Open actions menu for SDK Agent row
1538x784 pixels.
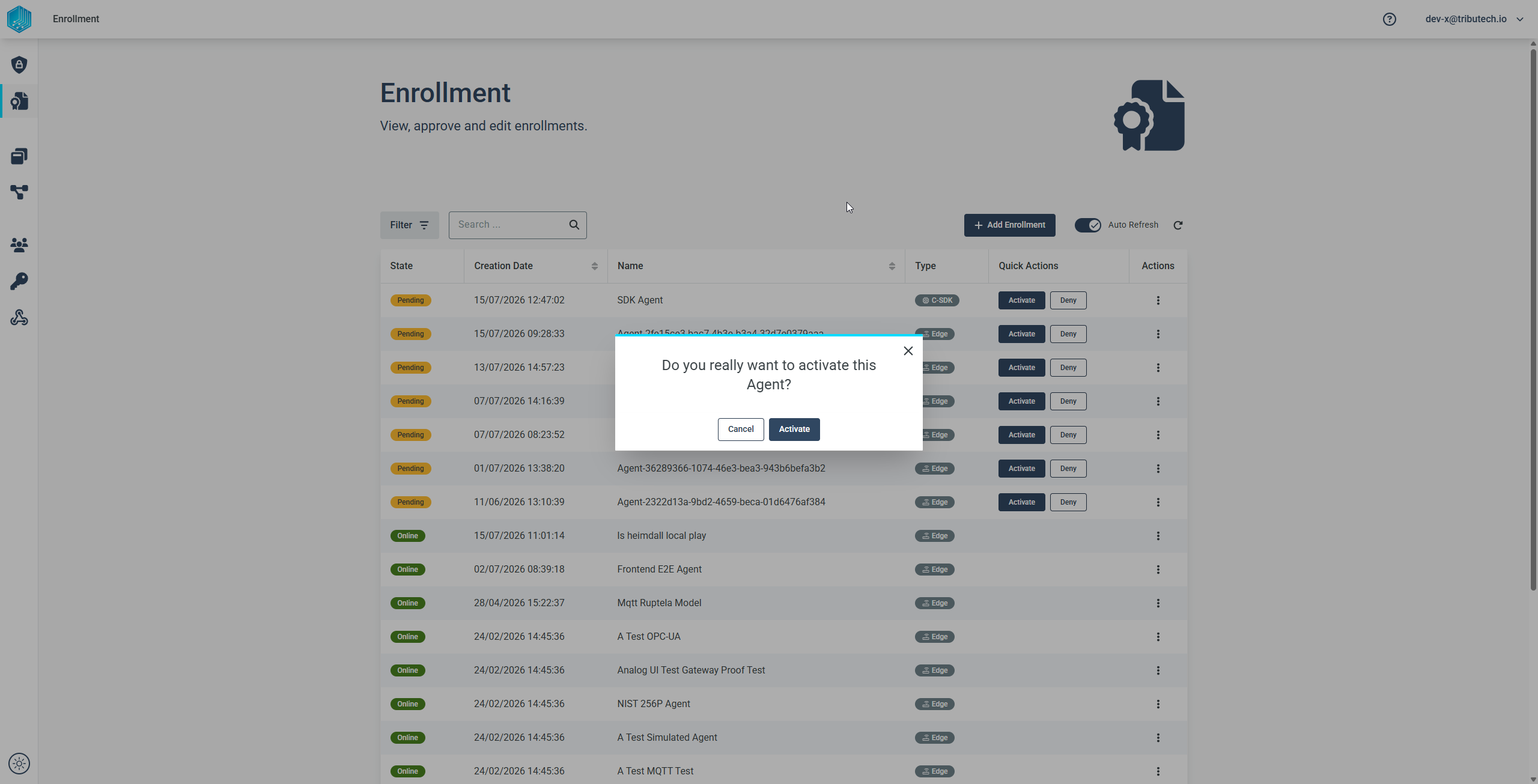click(1158, 300)
